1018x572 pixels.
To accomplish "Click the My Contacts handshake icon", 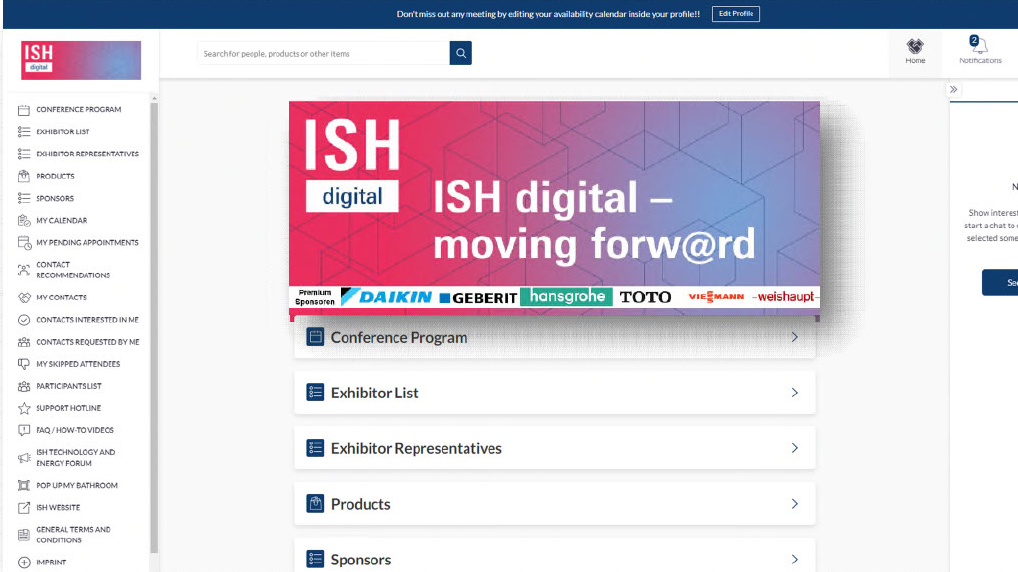I will tap(24, 297).
